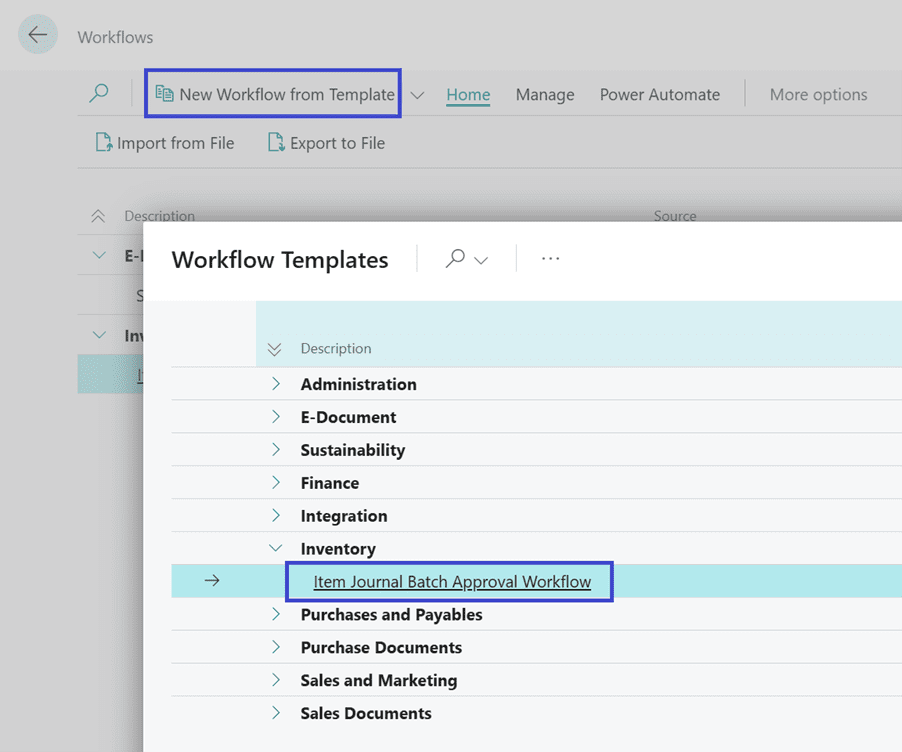Switch to the Home tab
Screen dimensions: 902x752
point(468,95)
